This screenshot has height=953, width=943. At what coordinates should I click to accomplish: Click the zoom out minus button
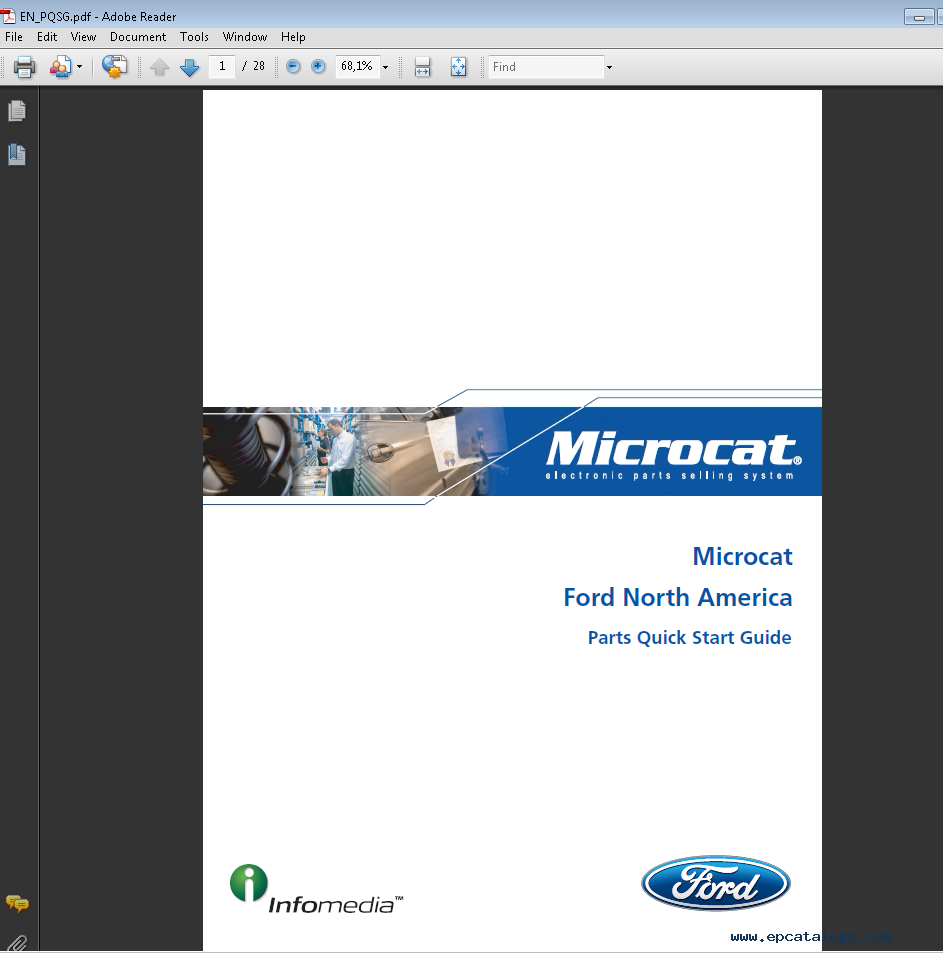tap(293, 66)
